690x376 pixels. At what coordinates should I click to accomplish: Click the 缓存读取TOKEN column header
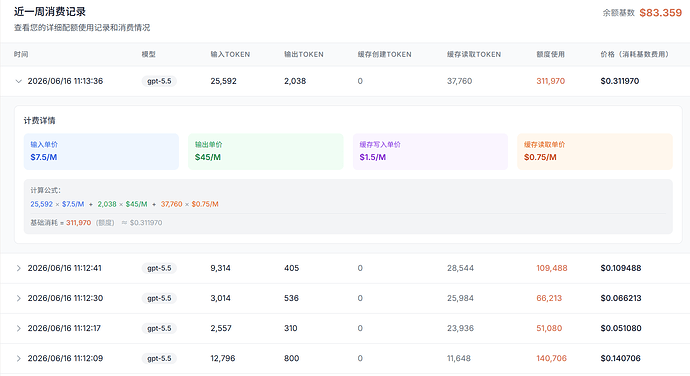pos(474,54)
